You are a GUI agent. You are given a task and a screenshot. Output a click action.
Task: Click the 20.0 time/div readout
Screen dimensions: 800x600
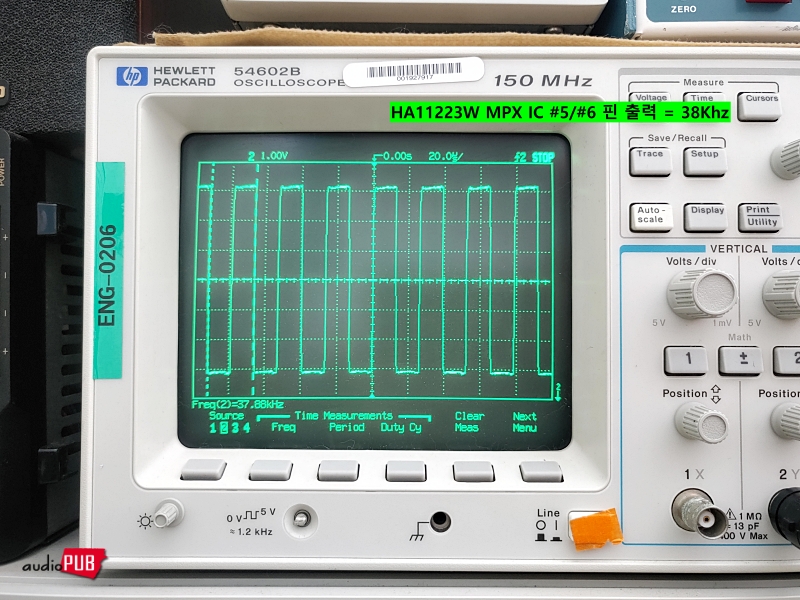tap(445, 156)
